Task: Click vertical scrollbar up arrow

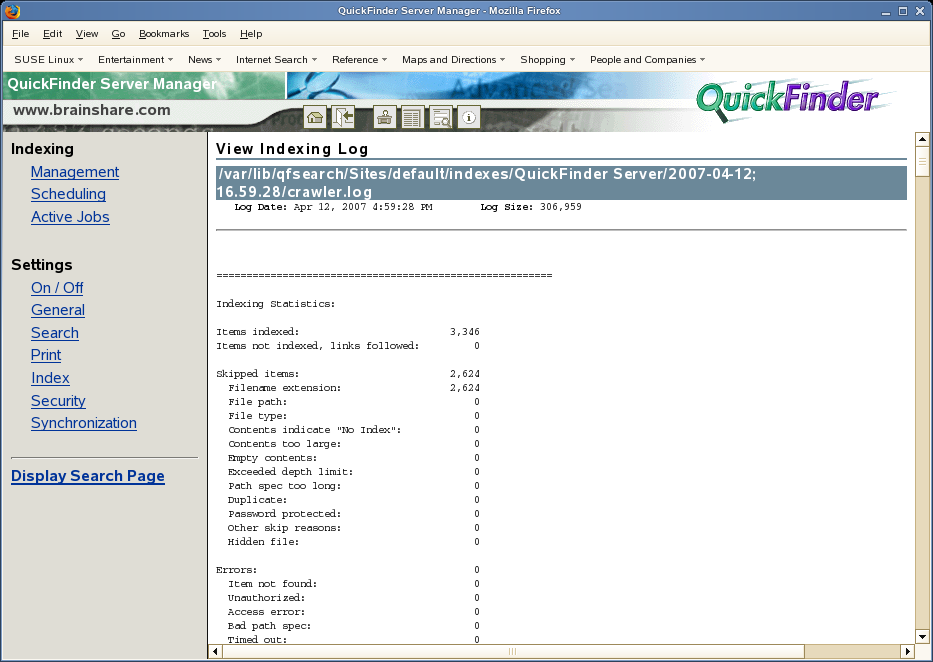Action: click(x=922, y=139)
